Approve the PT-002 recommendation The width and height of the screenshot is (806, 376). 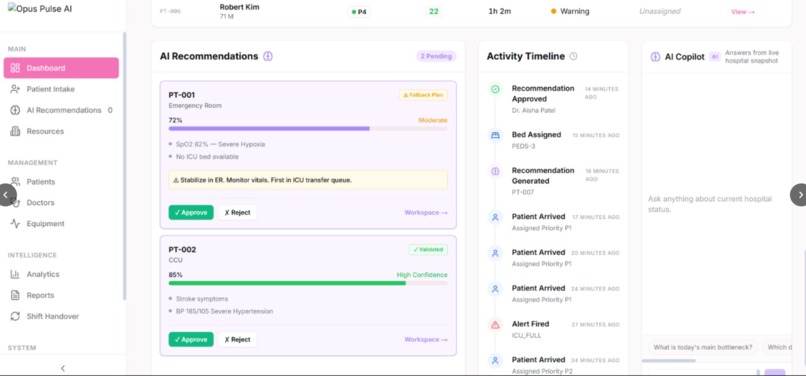(191, 339)
